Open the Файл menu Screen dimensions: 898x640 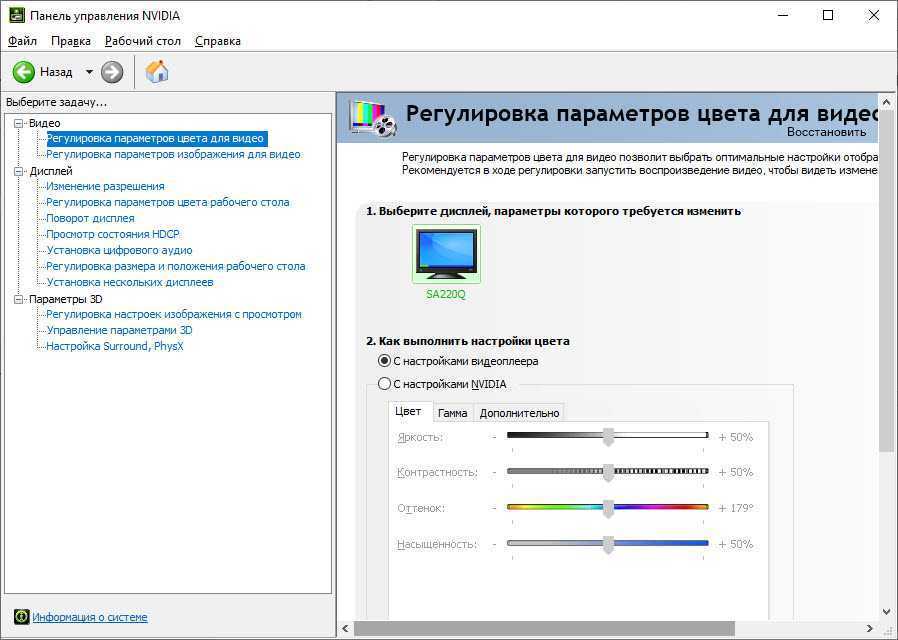[x=22, y=41]
